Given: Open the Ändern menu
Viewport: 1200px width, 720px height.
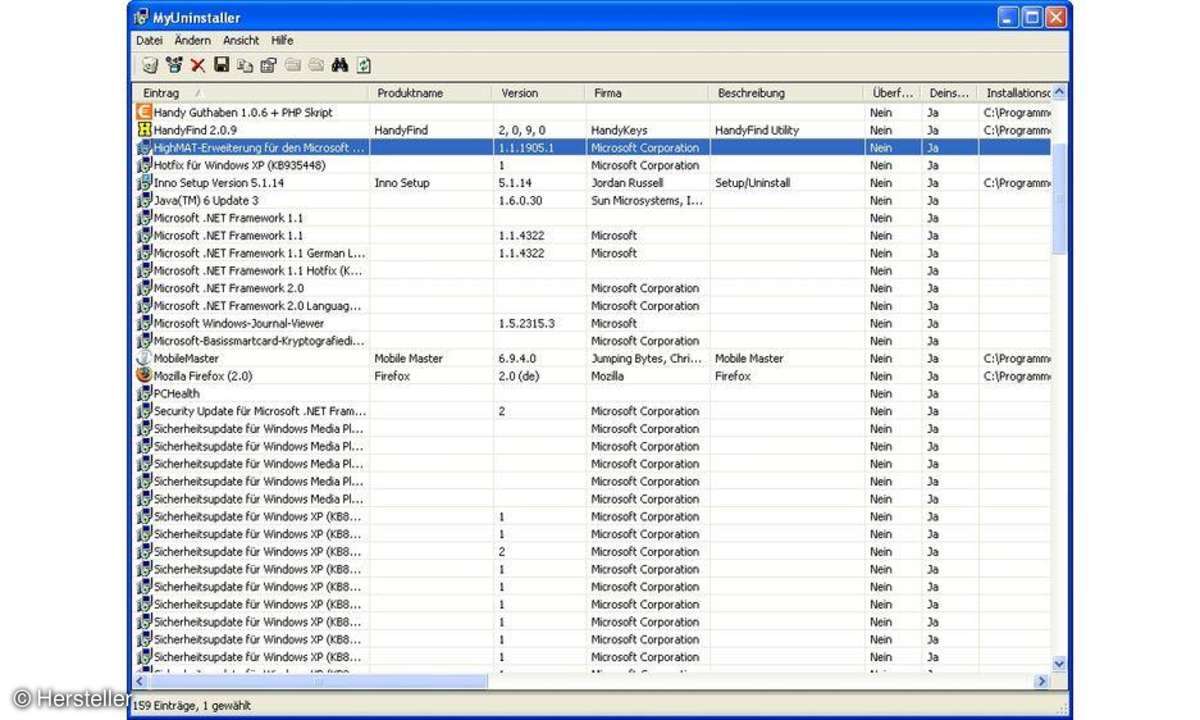Looking at the screenshot, I should 192,40.
